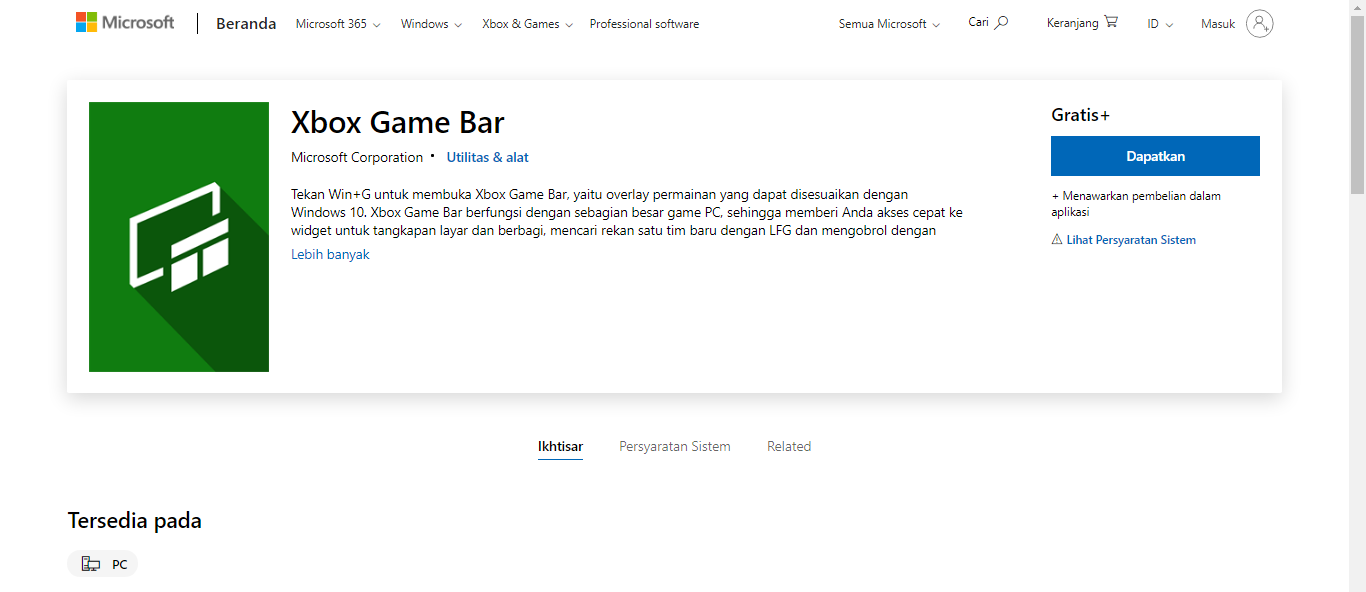Click the Cari search magnifier
Screen dimensions: 1366x592
(x=1001, y=22)
